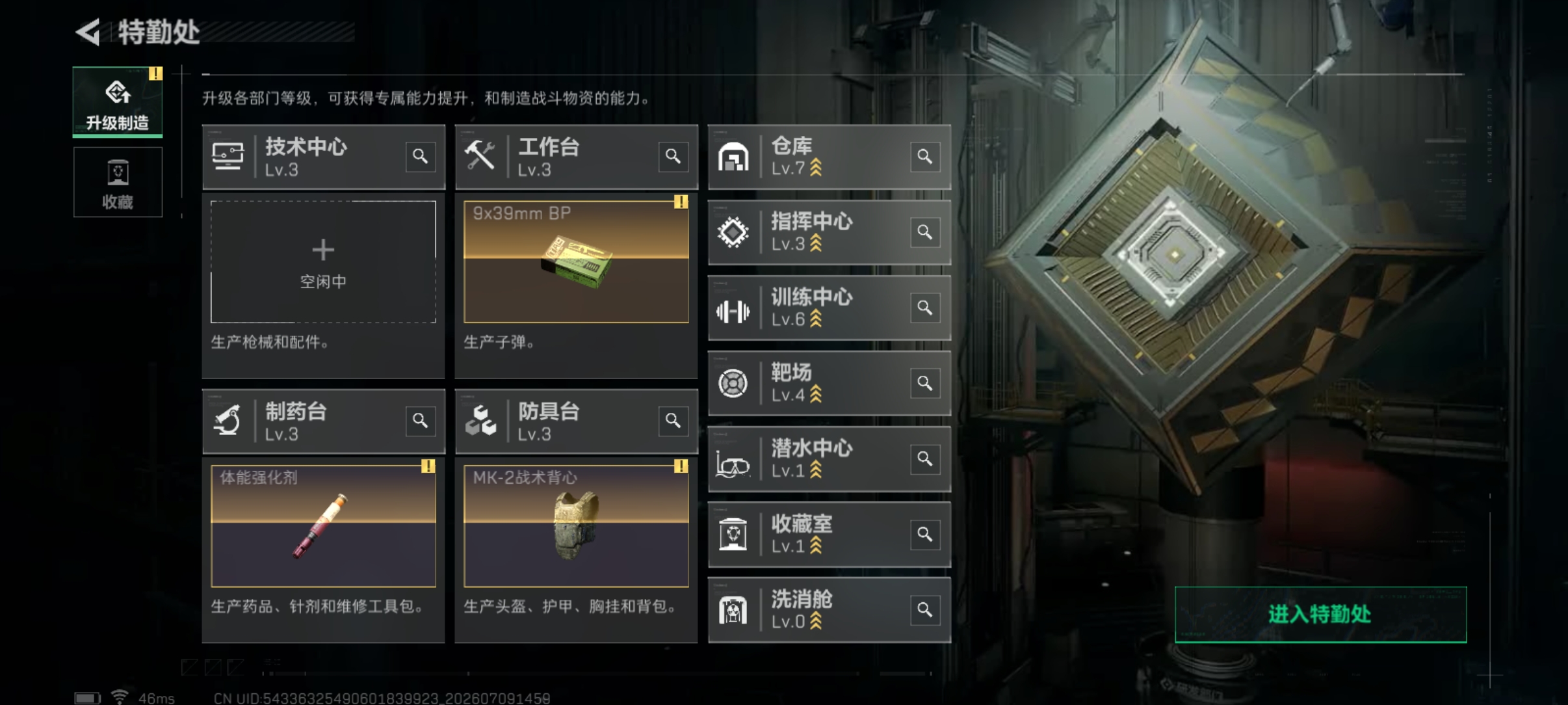
Task: Click the 洗消舱 magnifier icon
Action: (924, 610)
